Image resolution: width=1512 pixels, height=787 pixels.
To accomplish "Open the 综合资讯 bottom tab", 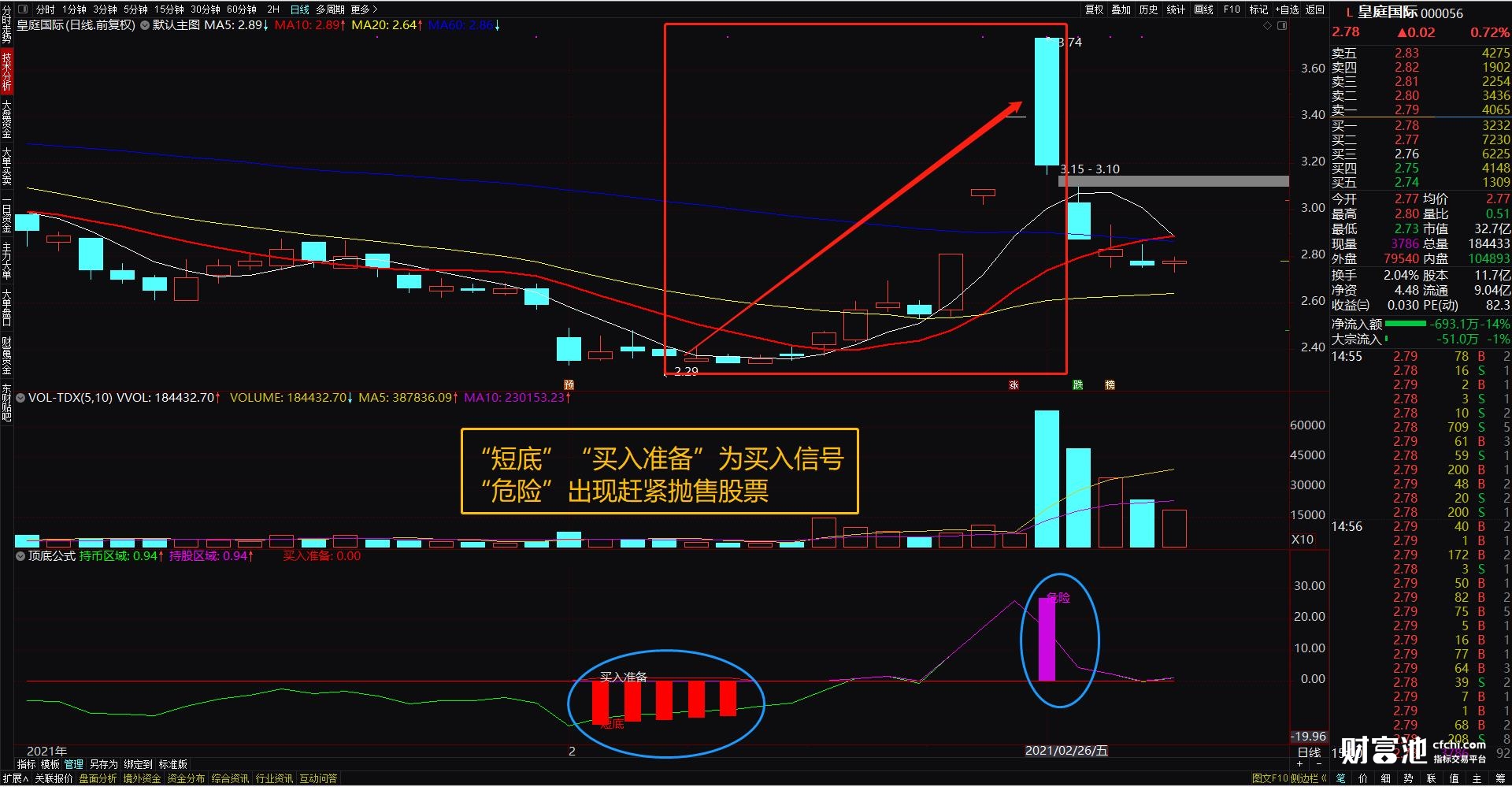I will 230,779.
